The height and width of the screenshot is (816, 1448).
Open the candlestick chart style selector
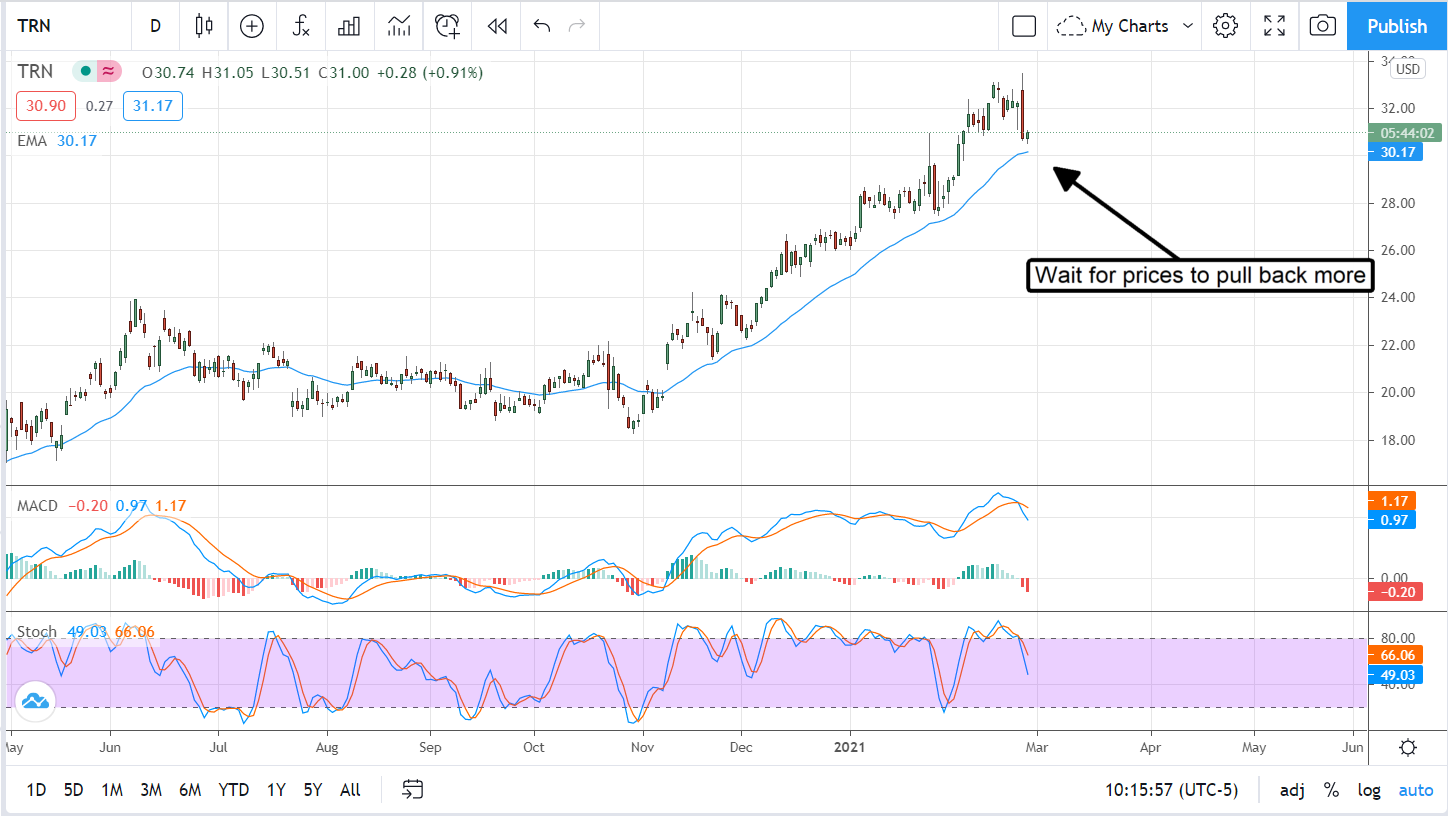click(203, 26)
